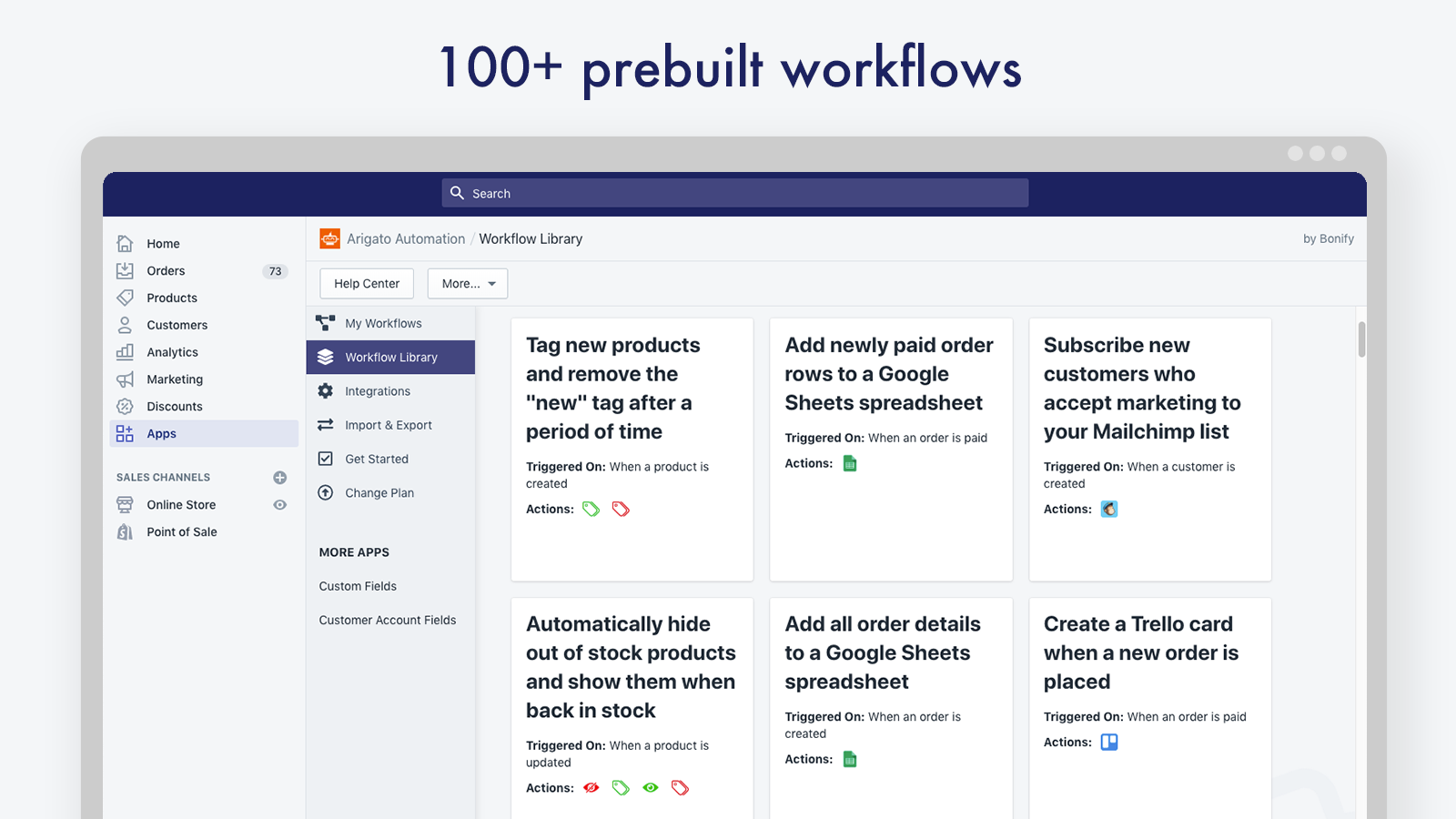Select Workflow Library in the side menu
Viewport: 1456px width, 819px height.
pyautogui.click(x=390, y=358)
